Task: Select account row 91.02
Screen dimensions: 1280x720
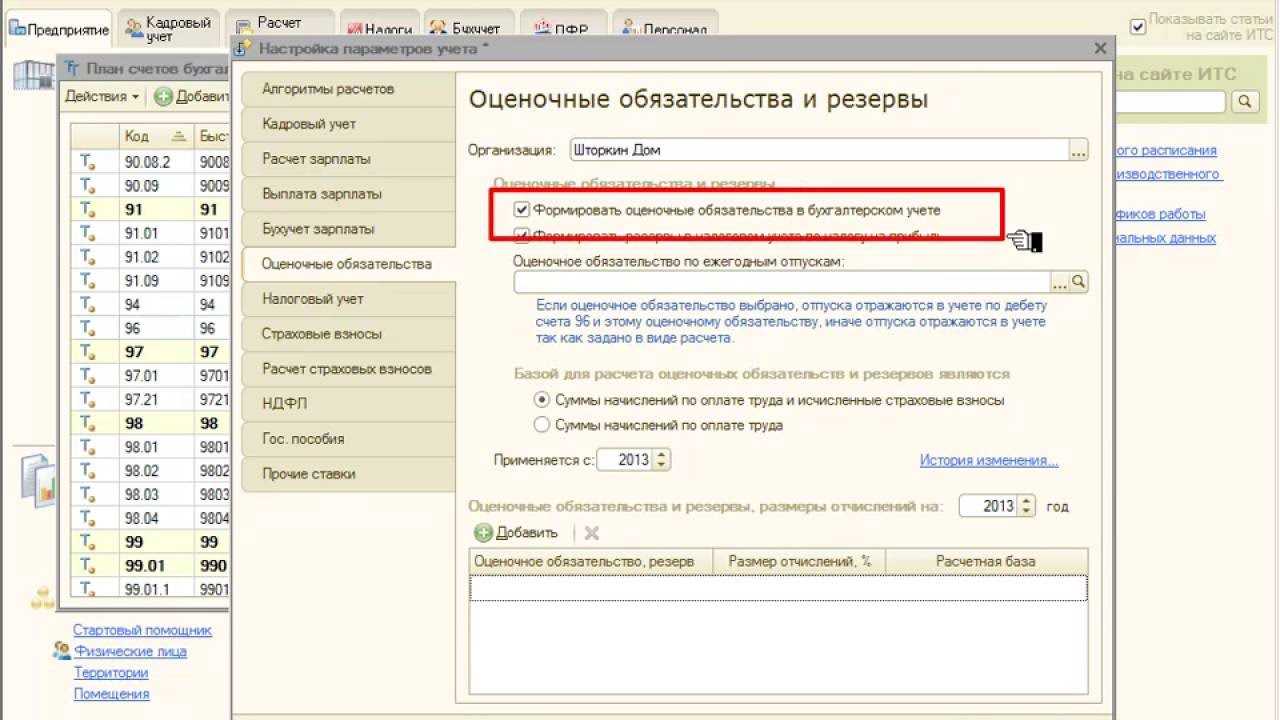Action: [148, 257]
